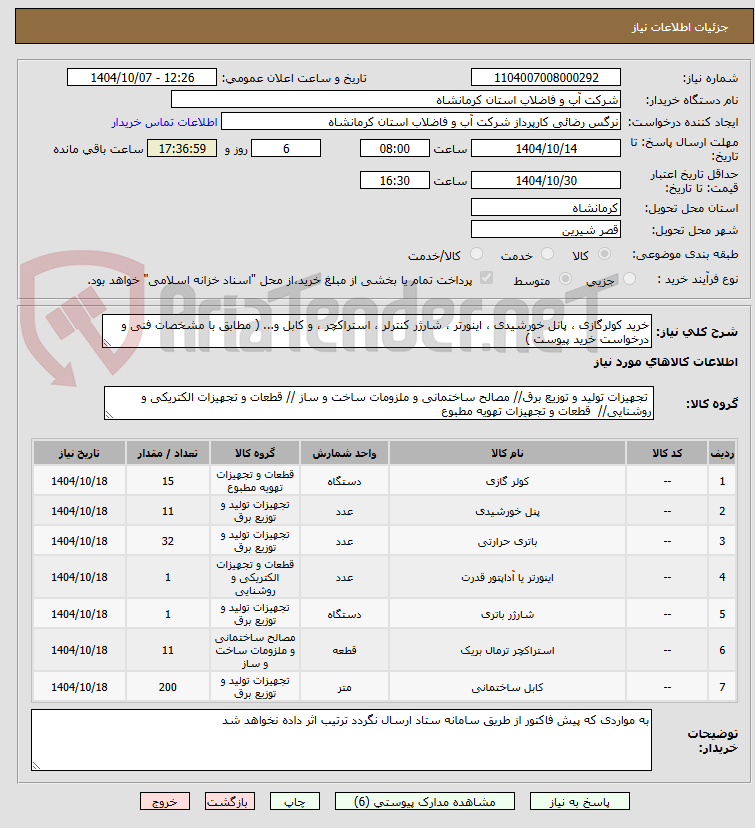This screenshot has height=828, width=755.
Task: Click the validity time field 16:30
Action: (394, 181)
